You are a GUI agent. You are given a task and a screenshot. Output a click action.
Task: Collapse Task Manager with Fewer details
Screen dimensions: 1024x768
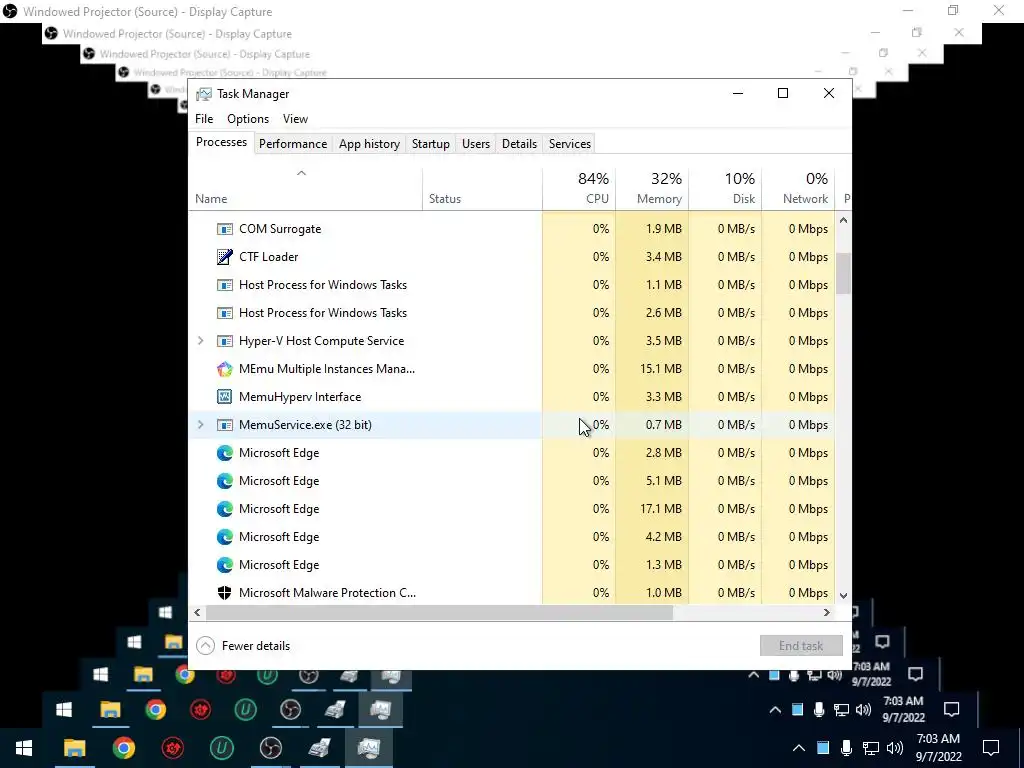pos(243,646)
